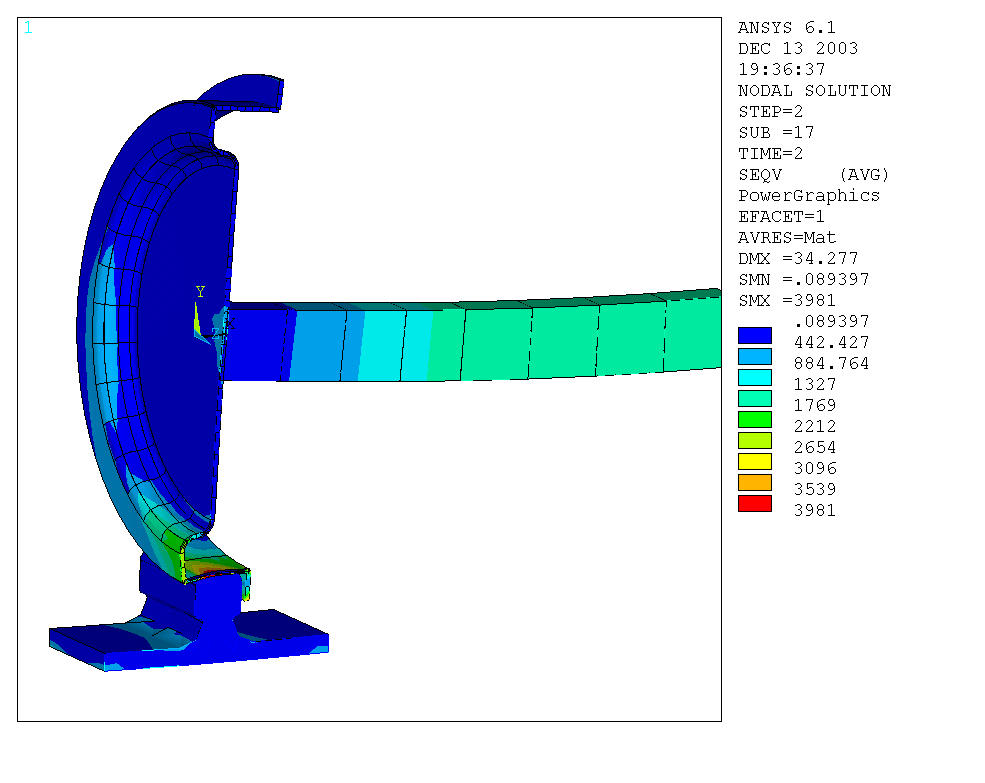Click the red legend swatch
985x783 pixels.
754,503
